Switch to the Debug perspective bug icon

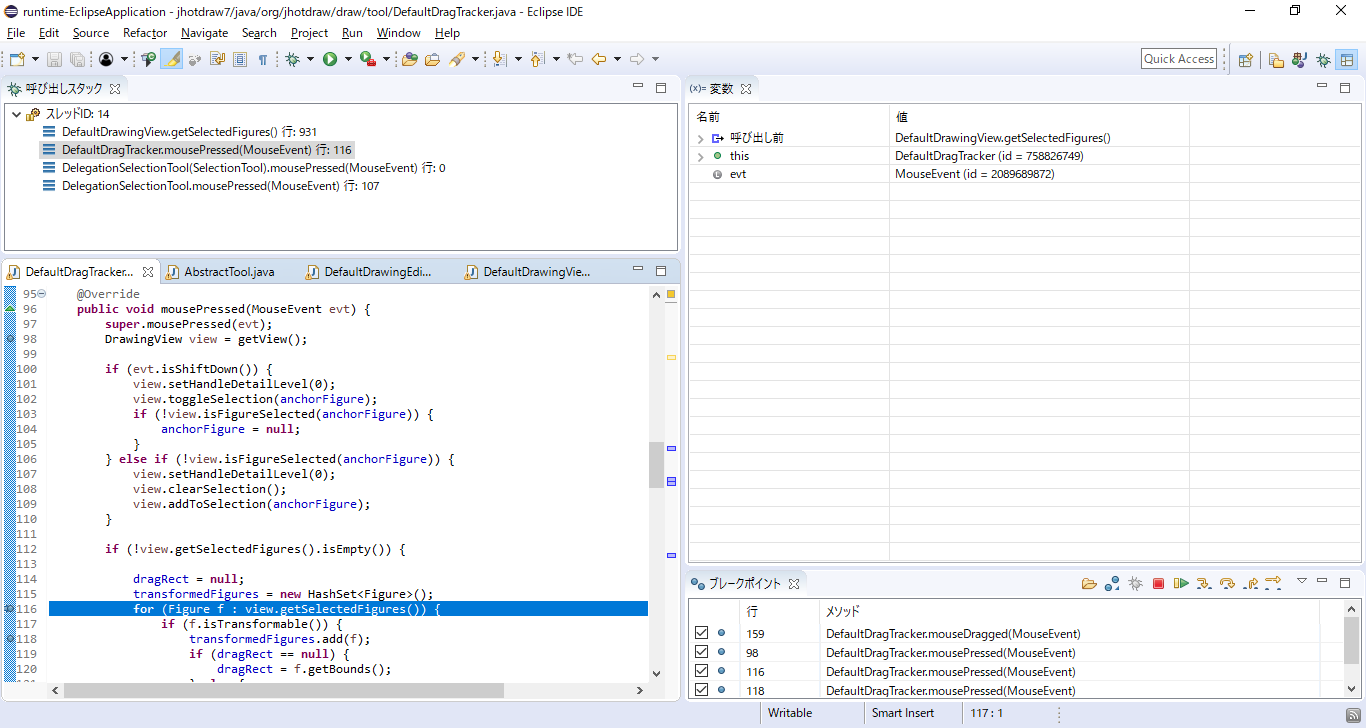point(1323,59)
